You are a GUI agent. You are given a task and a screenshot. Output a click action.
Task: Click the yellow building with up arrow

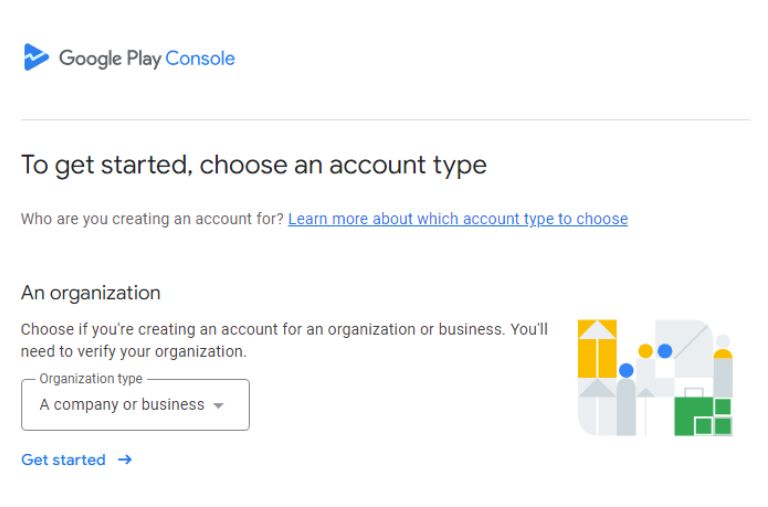[597, 349]
